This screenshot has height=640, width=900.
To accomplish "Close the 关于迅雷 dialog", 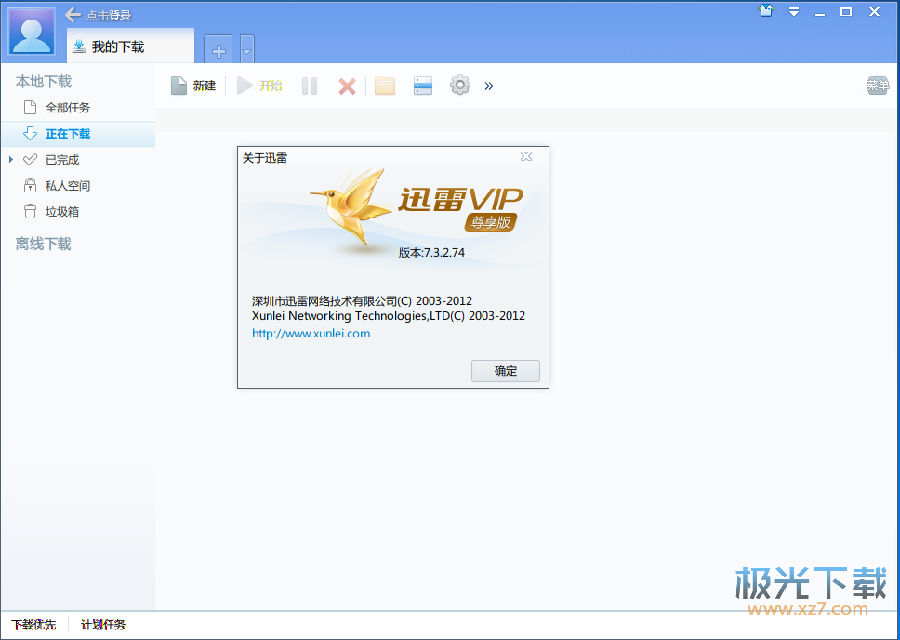I will pos(526,157).
